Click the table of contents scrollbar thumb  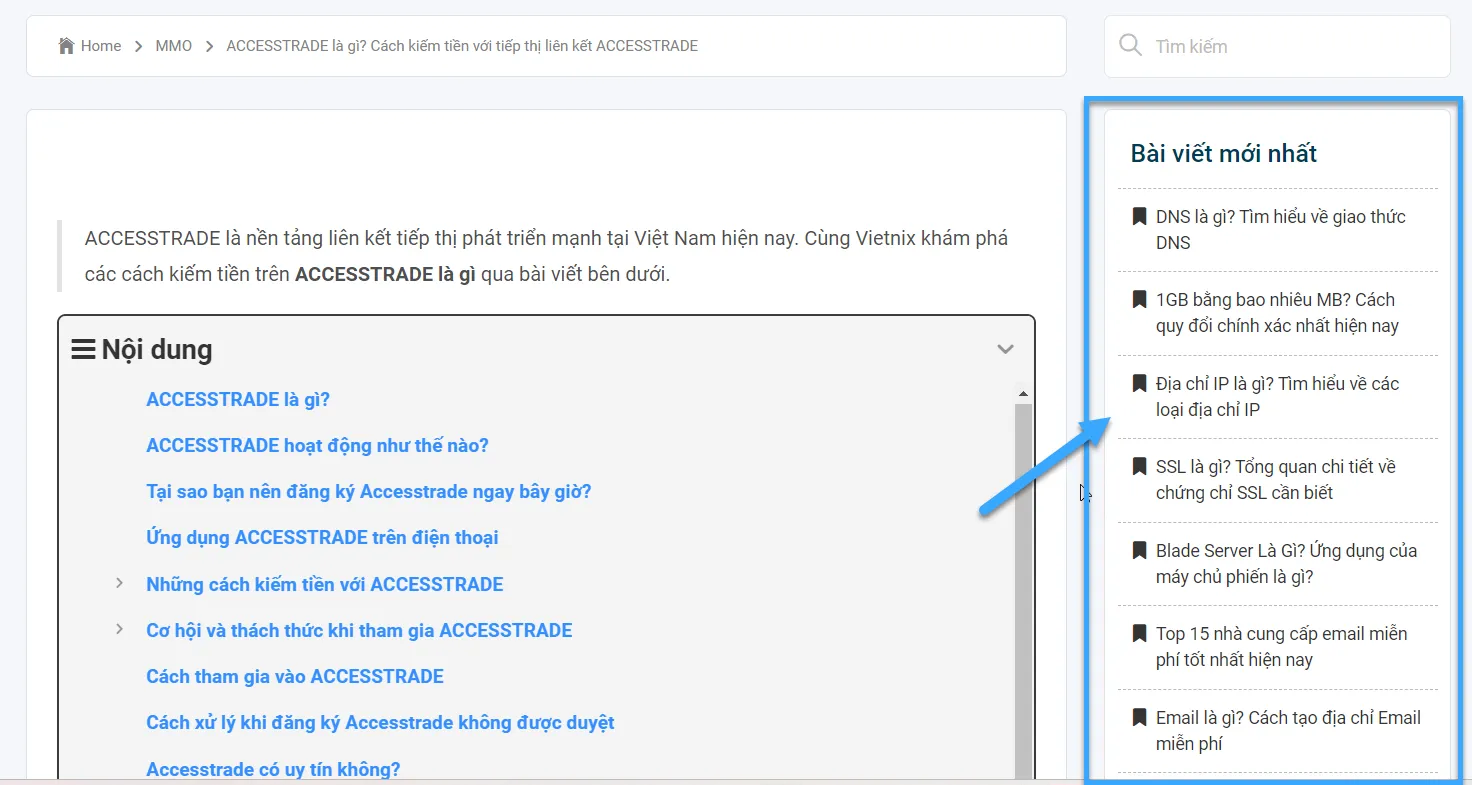(x=1023, y=590)
